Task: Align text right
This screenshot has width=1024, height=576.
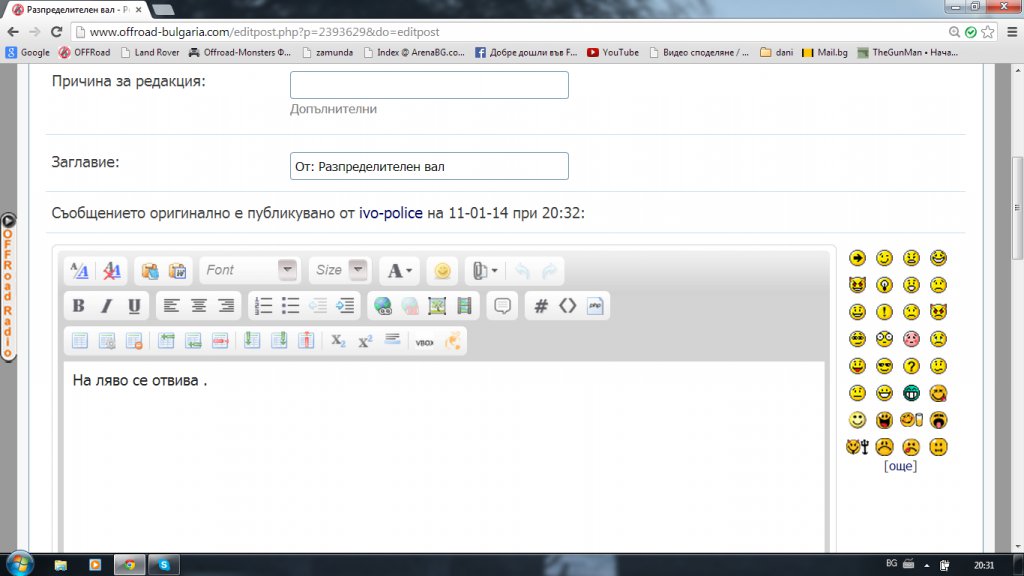Action: pyautogui.click(x=226, y=306)
